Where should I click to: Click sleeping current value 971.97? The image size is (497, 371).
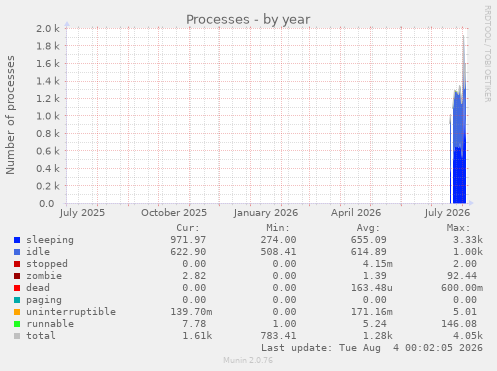[x=188, y=240]
